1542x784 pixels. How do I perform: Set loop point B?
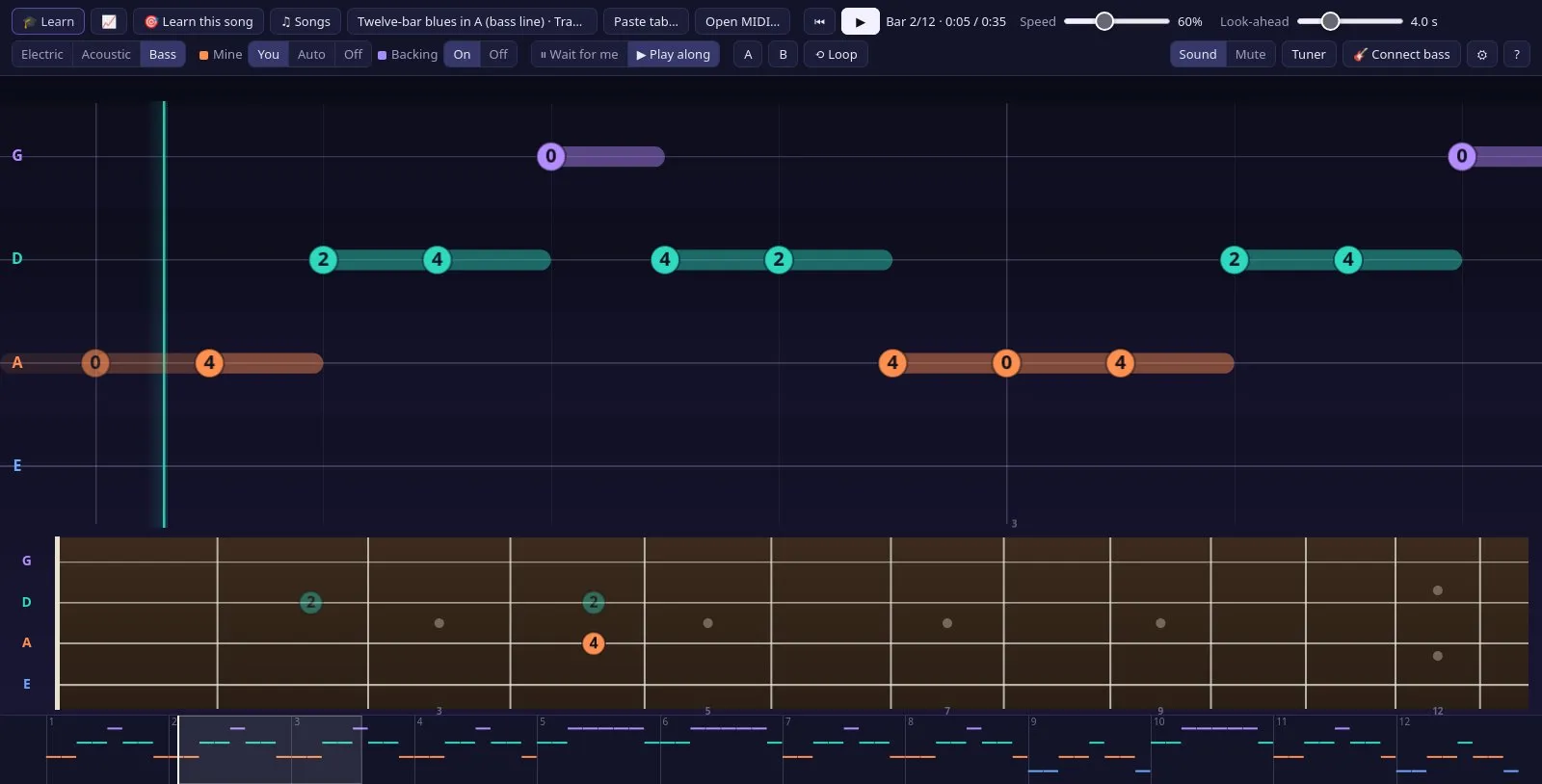point(783,54)
